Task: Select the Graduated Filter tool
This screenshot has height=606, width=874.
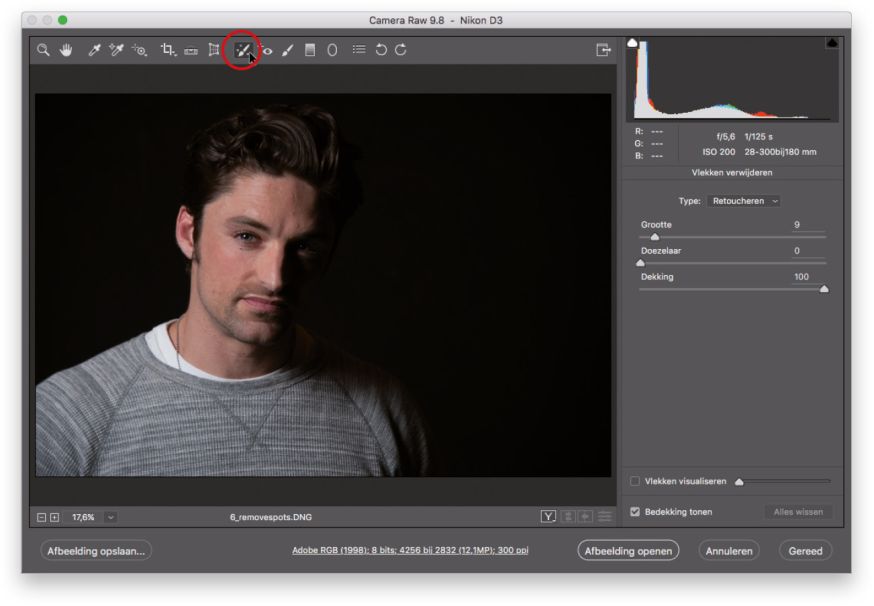Action: click(310, 50)
